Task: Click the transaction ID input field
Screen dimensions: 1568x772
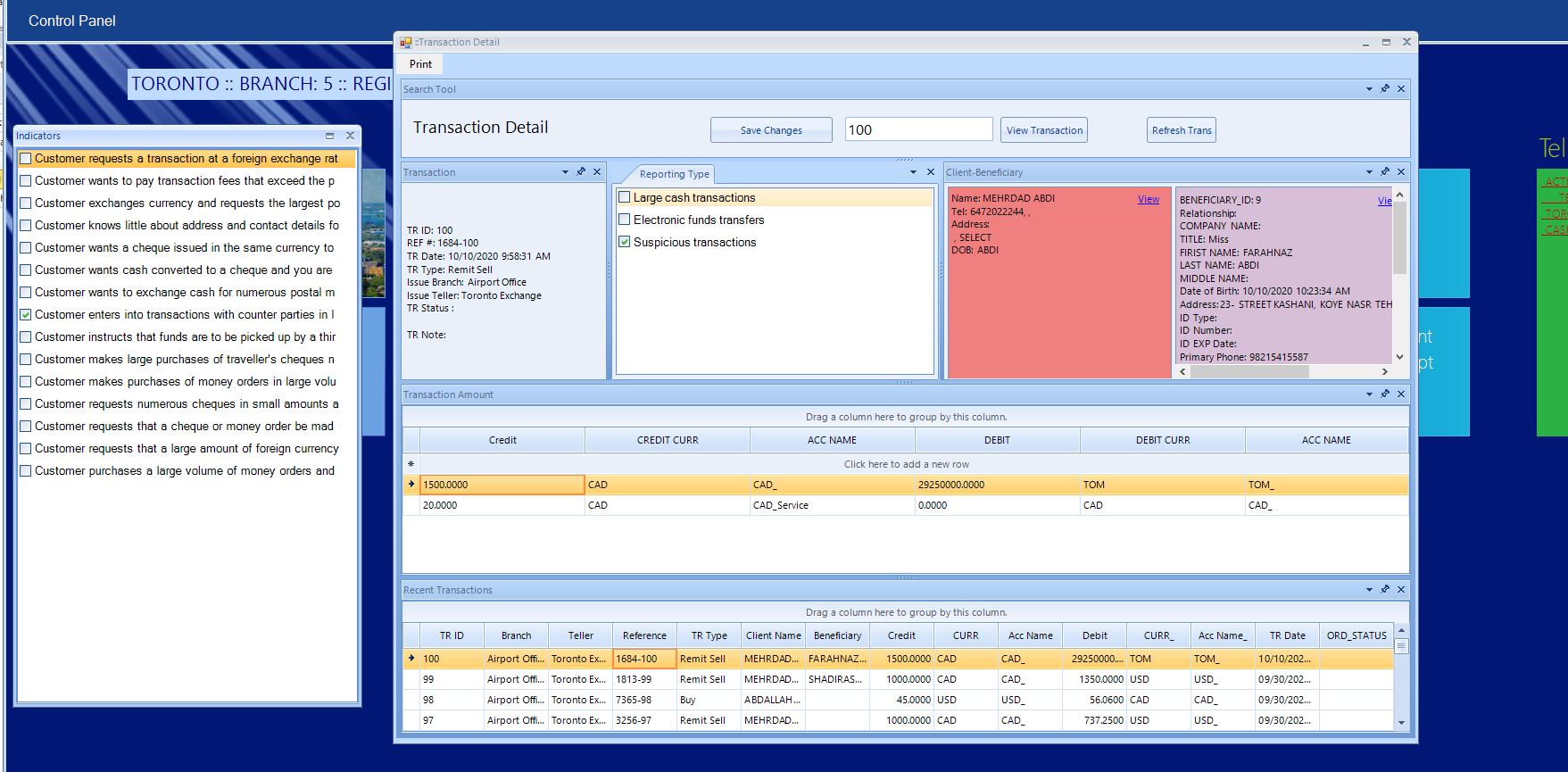Action: pos(918,129)
